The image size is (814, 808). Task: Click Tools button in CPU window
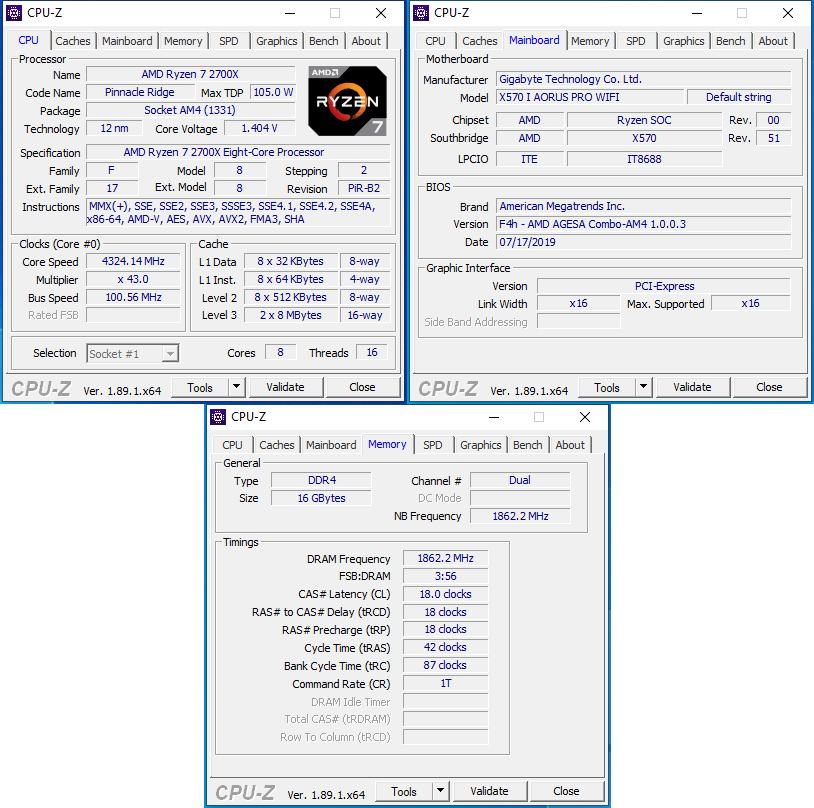tap(200, 387)
